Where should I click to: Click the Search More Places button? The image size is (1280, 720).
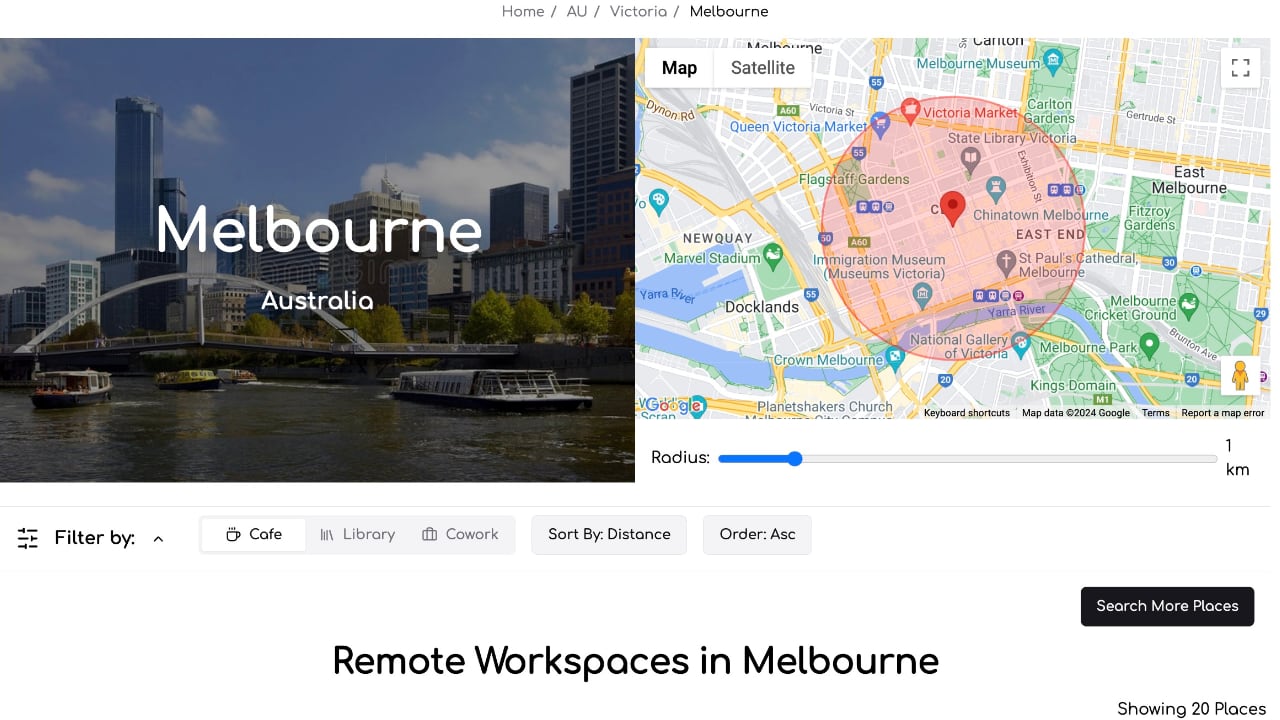point(1167,606)
